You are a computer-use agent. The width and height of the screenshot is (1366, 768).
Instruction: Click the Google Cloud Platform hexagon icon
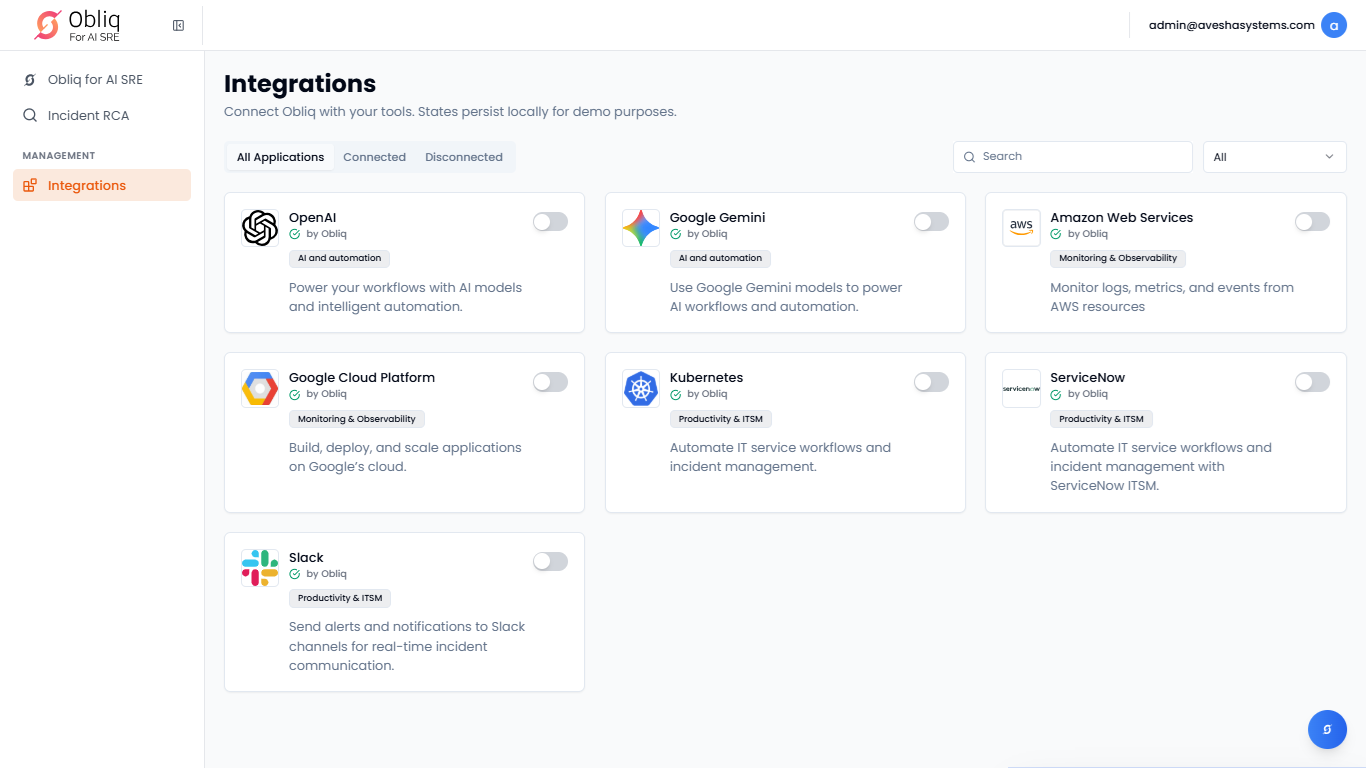(x=260, y=388)
